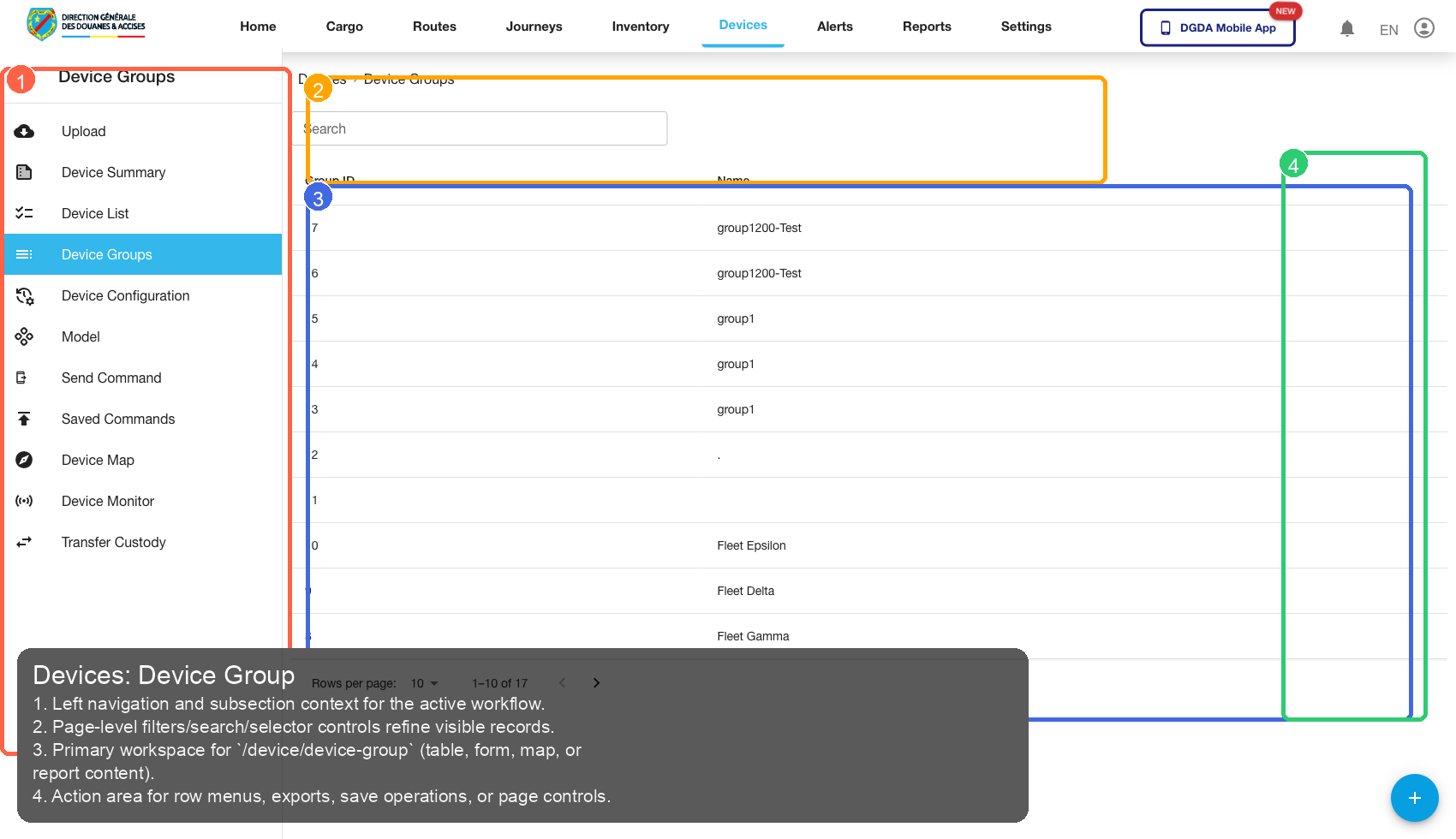Screen dimensions: 1456x839
Task: Click the floating plus button to add group
Action: click(1414, 798)
